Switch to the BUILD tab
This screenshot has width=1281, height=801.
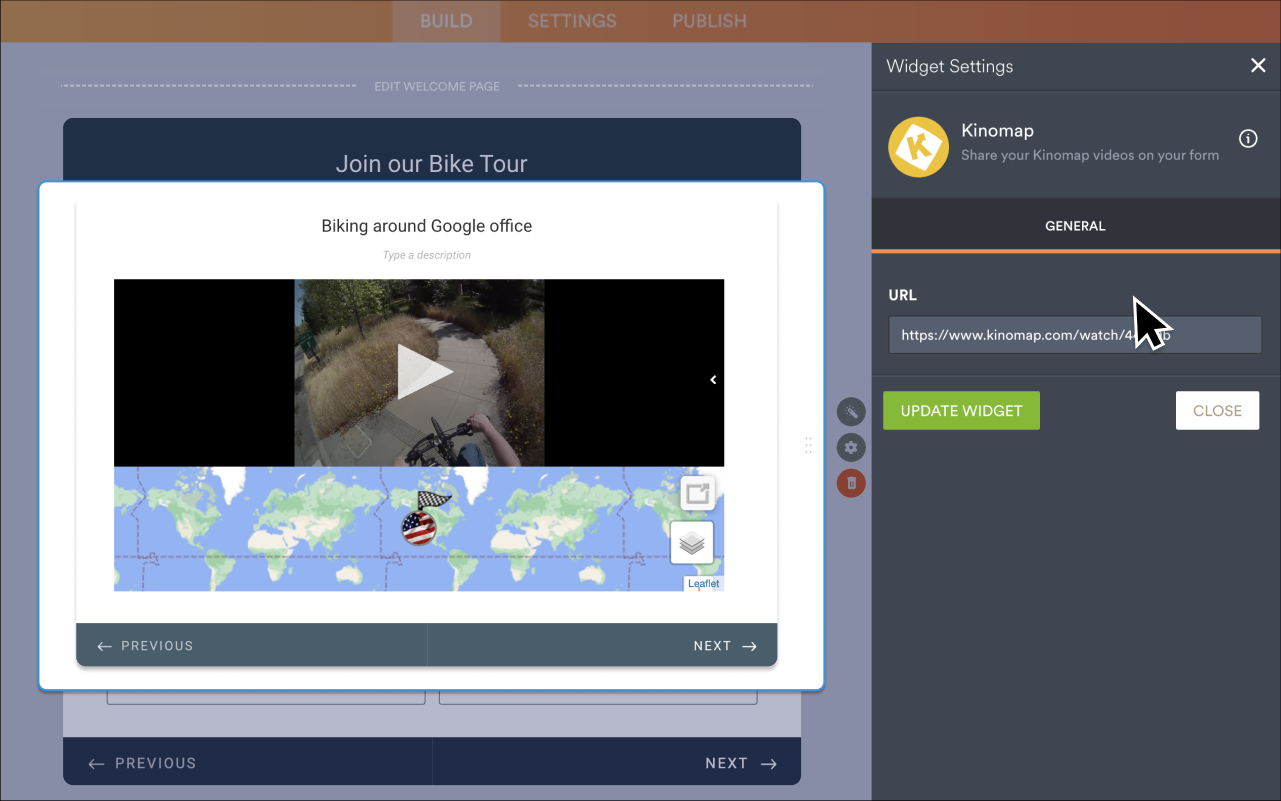(x=446, y=21)
